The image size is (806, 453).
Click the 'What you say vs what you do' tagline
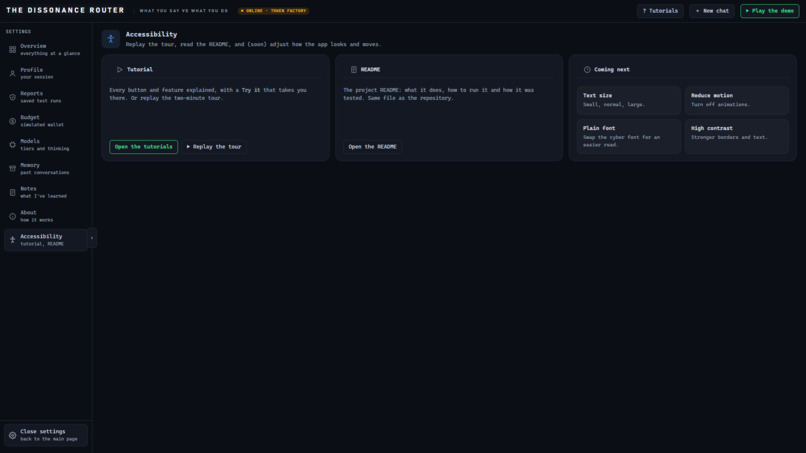[x=184, y=11]
